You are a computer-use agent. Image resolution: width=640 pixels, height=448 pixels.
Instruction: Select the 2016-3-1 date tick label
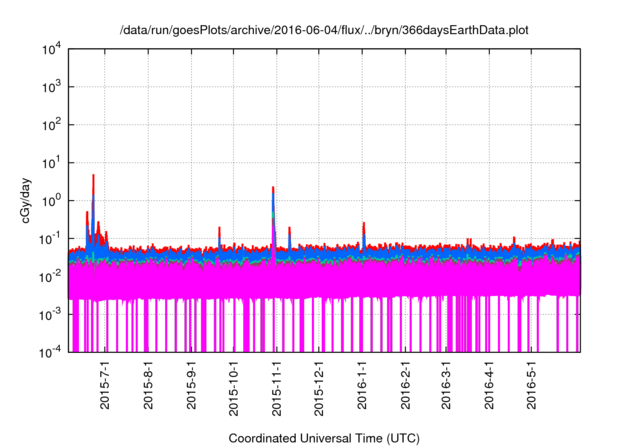click(x=446, y=384)
